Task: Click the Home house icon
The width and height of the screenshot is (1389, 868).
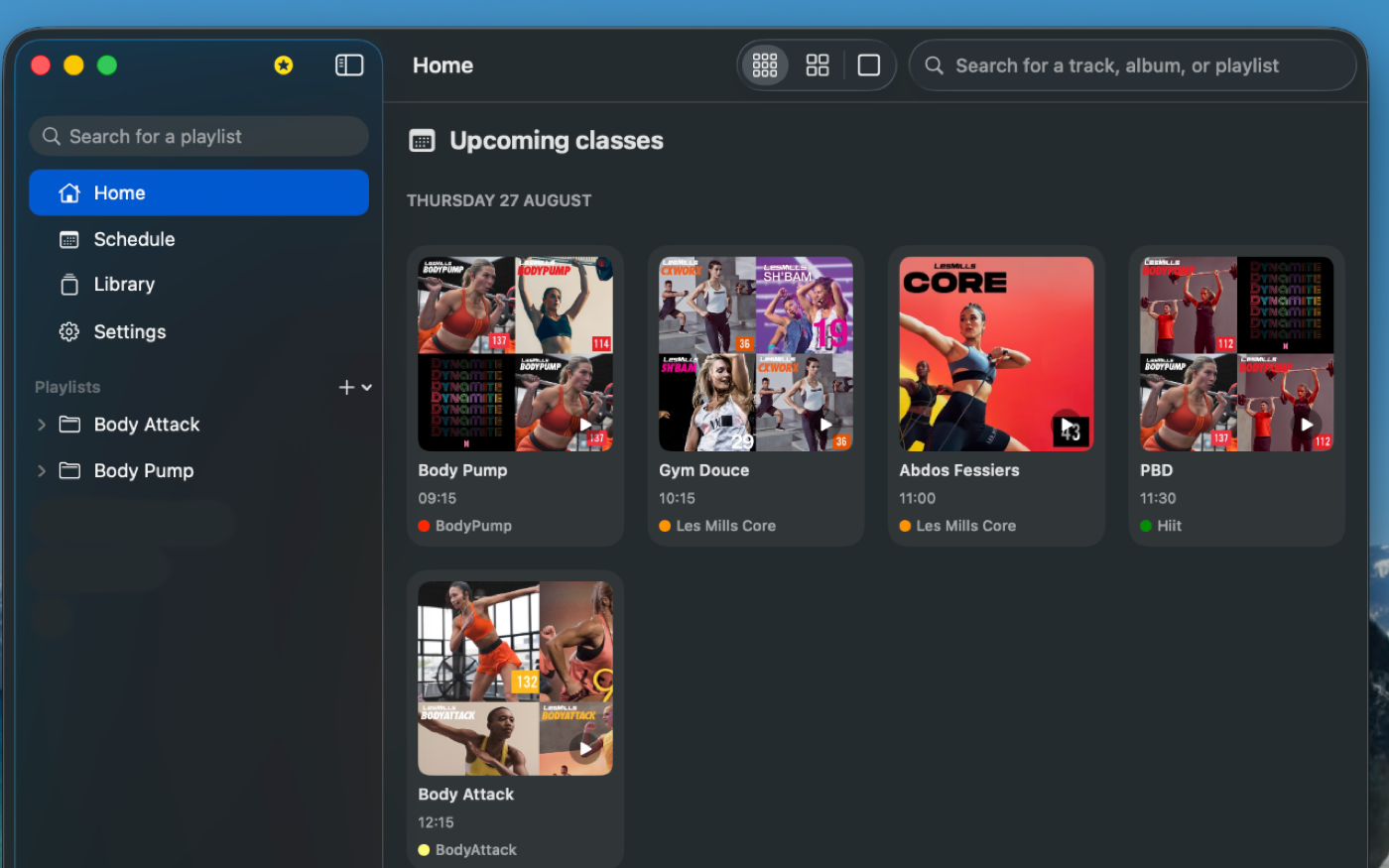Action: pos(69,192)
